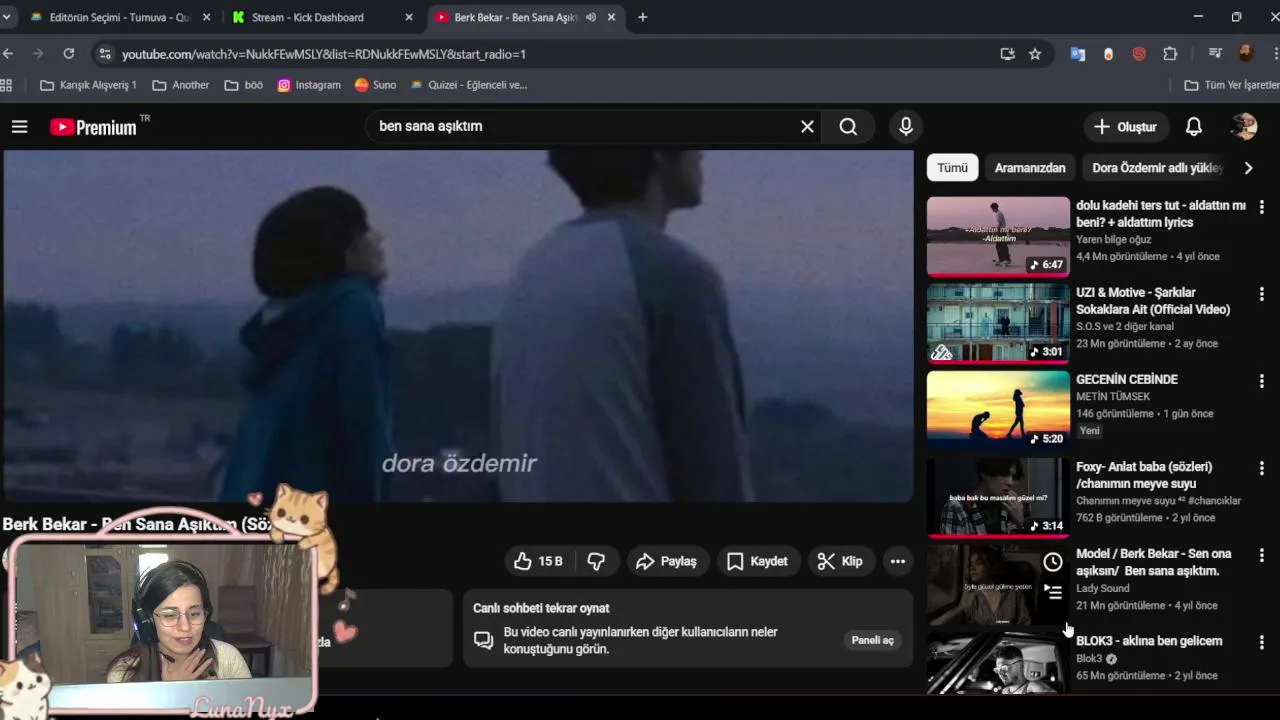1280x720 pixels.
Task: Switch to 'Stream - Kick Dashboard' tab
Action: click(x=310, y=17)
